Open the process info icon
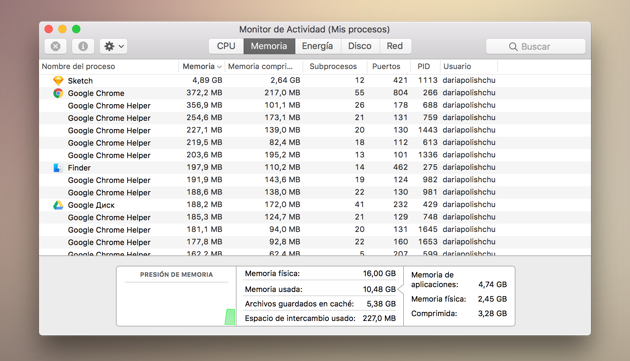Image resolution: width=630 pixels, height=361 pixels. point(83,46)
